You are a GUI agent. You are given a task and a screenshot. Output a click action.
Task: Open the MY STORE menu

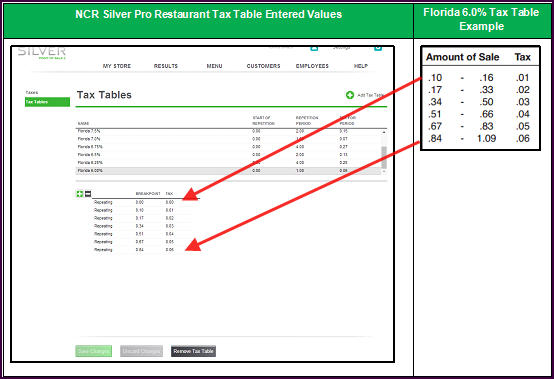pos(117,66)
